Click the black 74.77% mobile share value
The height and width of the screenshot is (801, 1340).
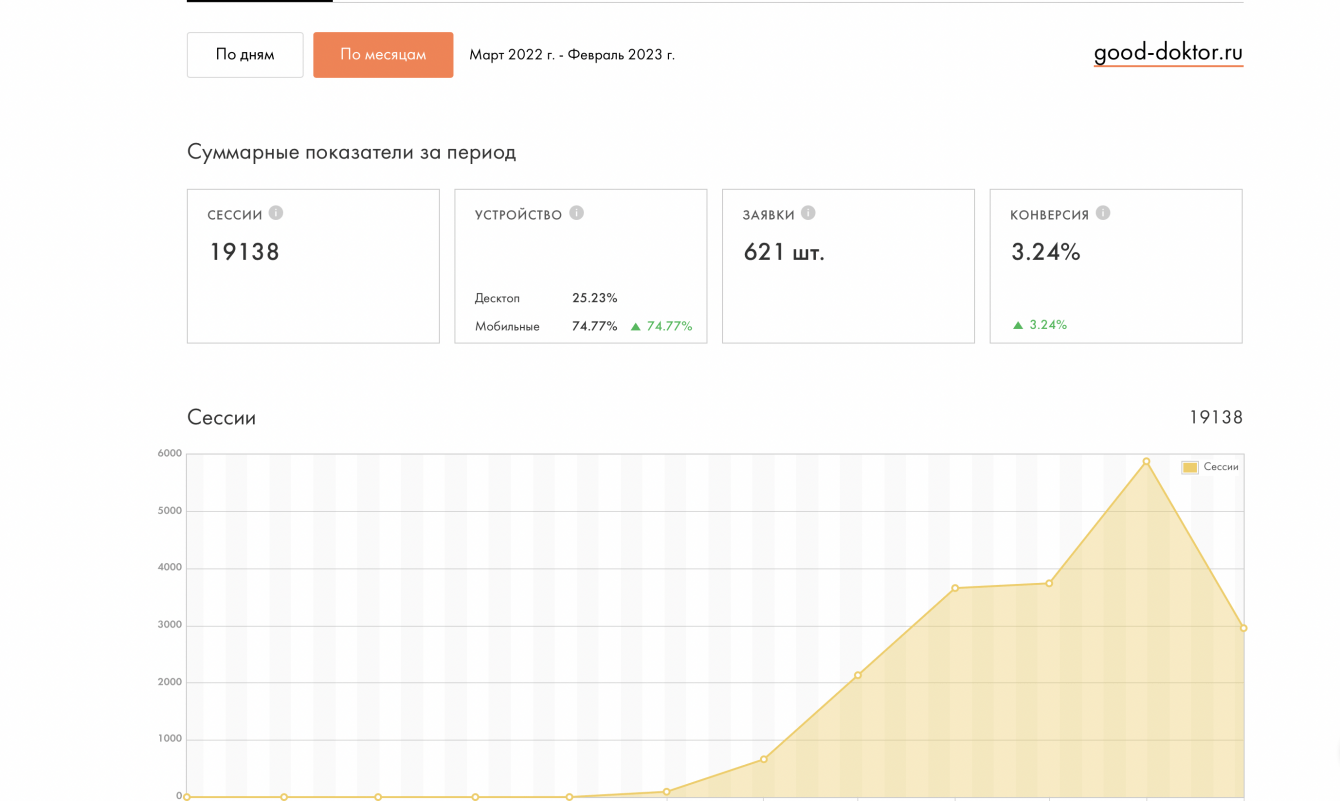click(595, 326)
